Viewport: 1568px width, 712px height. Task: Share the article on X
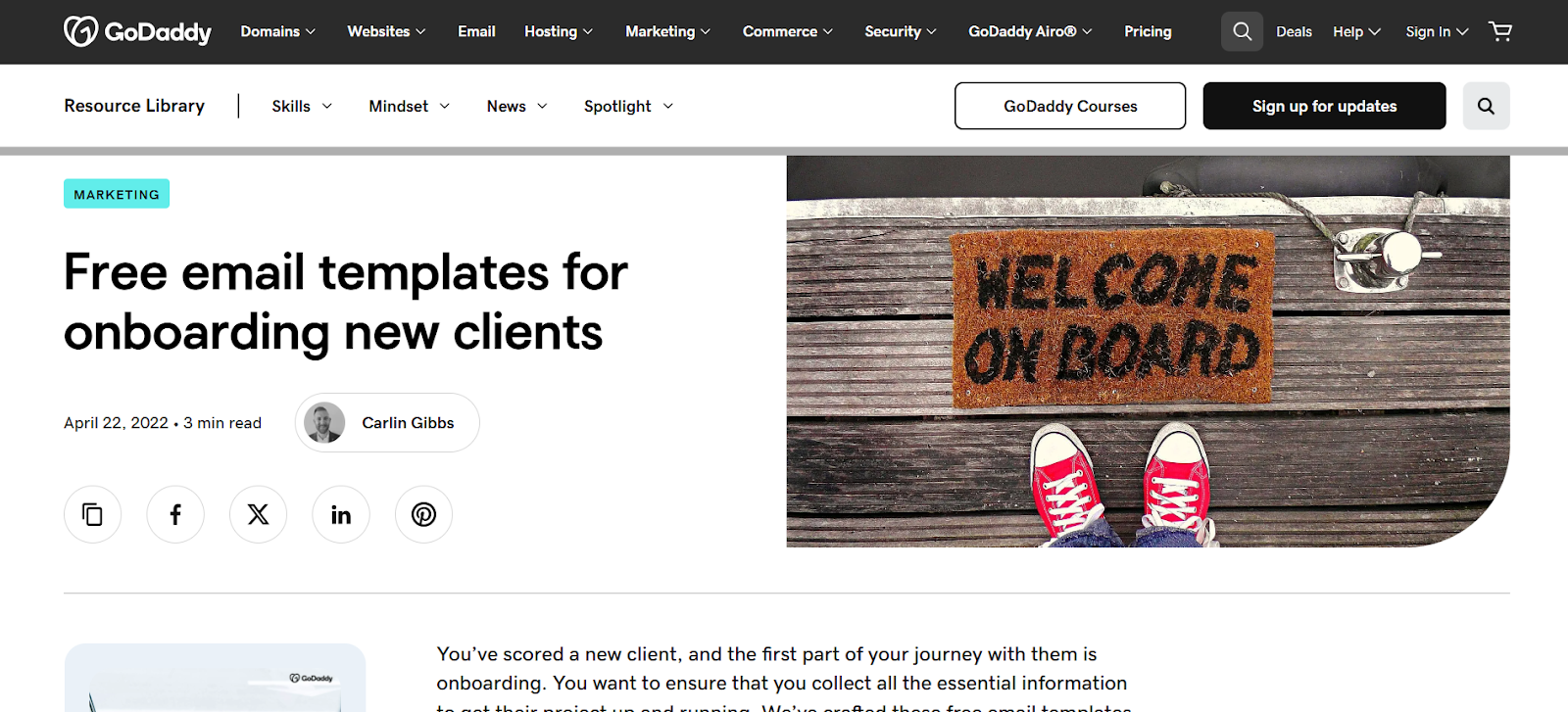pos(257,513)
